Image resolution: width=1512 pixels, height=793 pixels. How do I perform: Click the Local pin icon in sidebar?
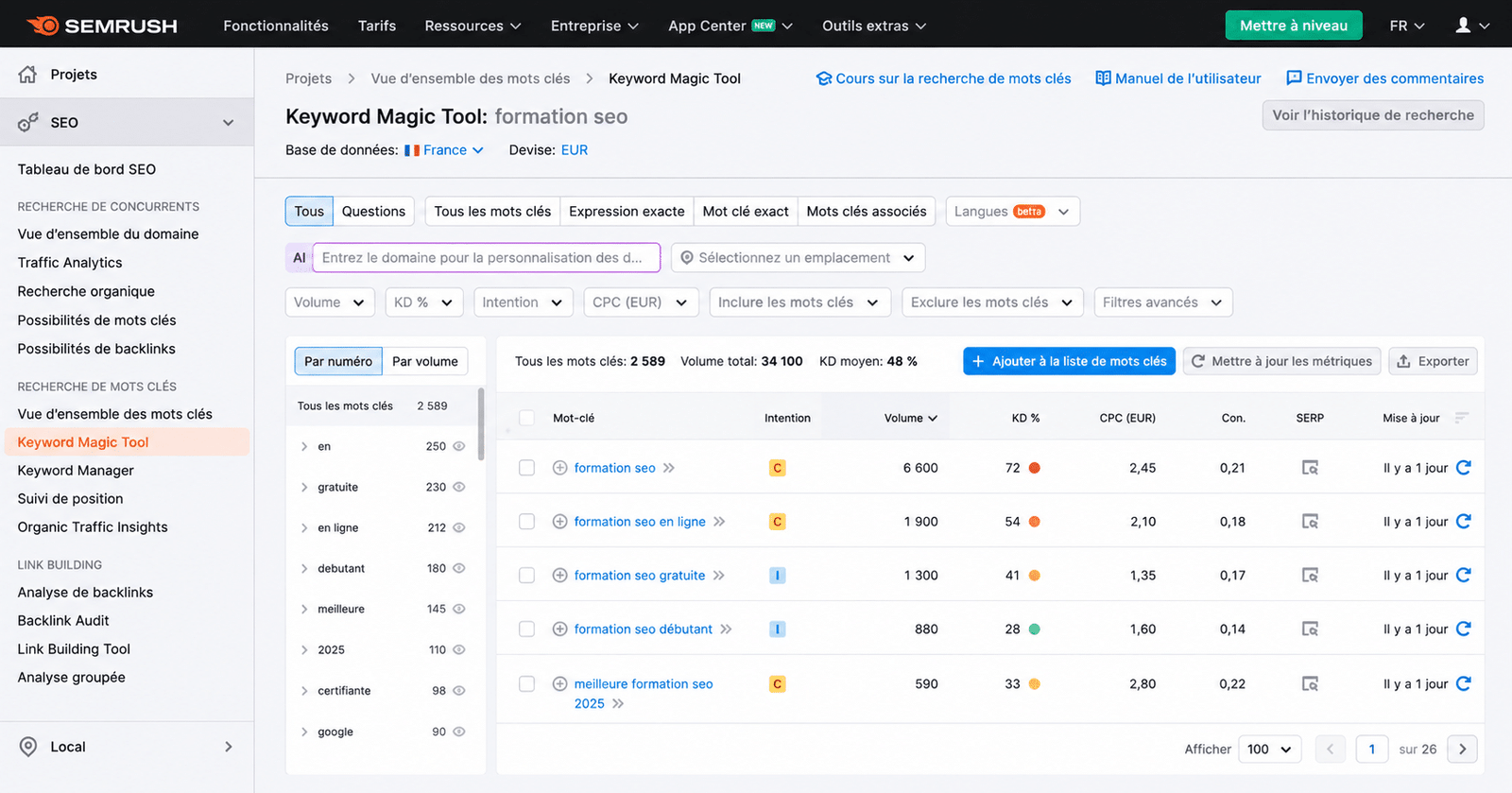28,747
